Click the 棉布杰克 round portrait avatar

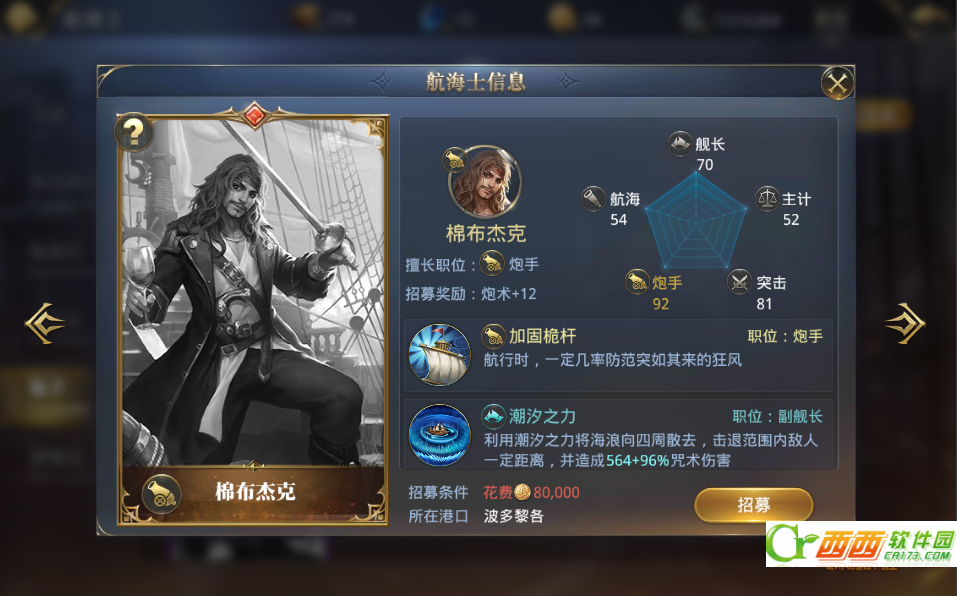point(485,182)
